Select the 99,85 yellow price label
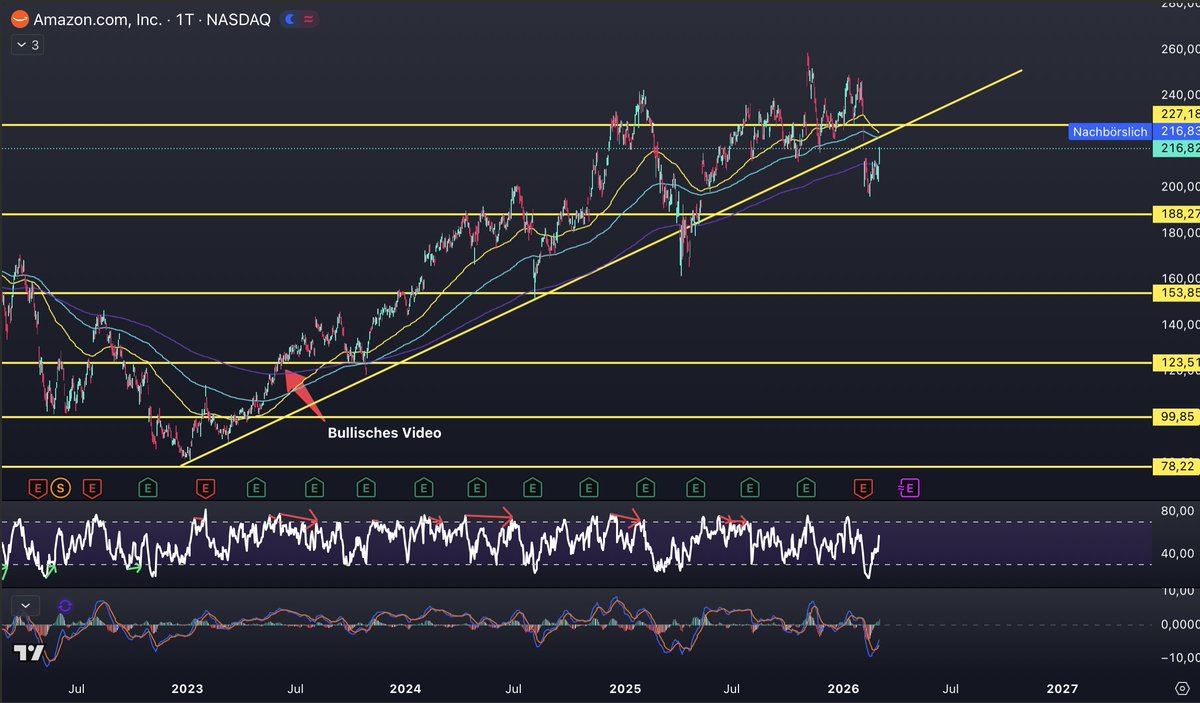 tap(1176, 417)
